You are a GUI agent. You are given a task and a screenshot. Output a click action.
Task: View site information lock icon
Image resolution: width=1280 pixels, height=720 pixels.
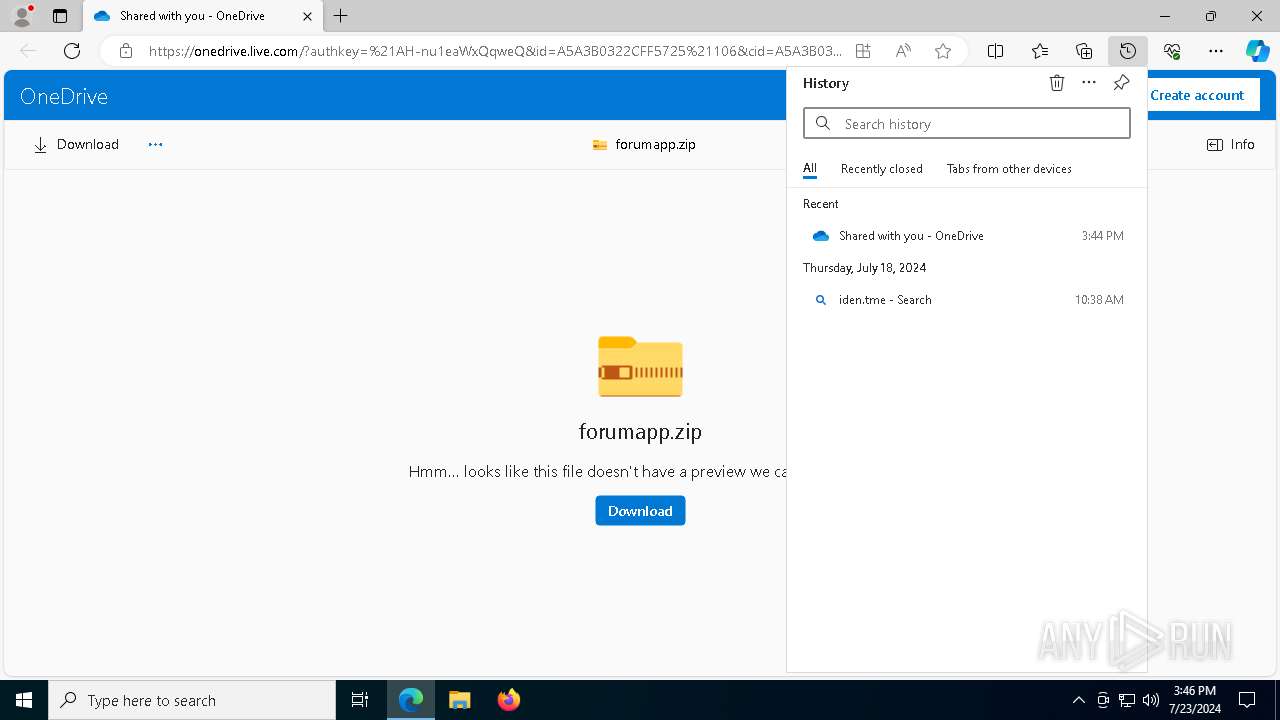point(126,51)
